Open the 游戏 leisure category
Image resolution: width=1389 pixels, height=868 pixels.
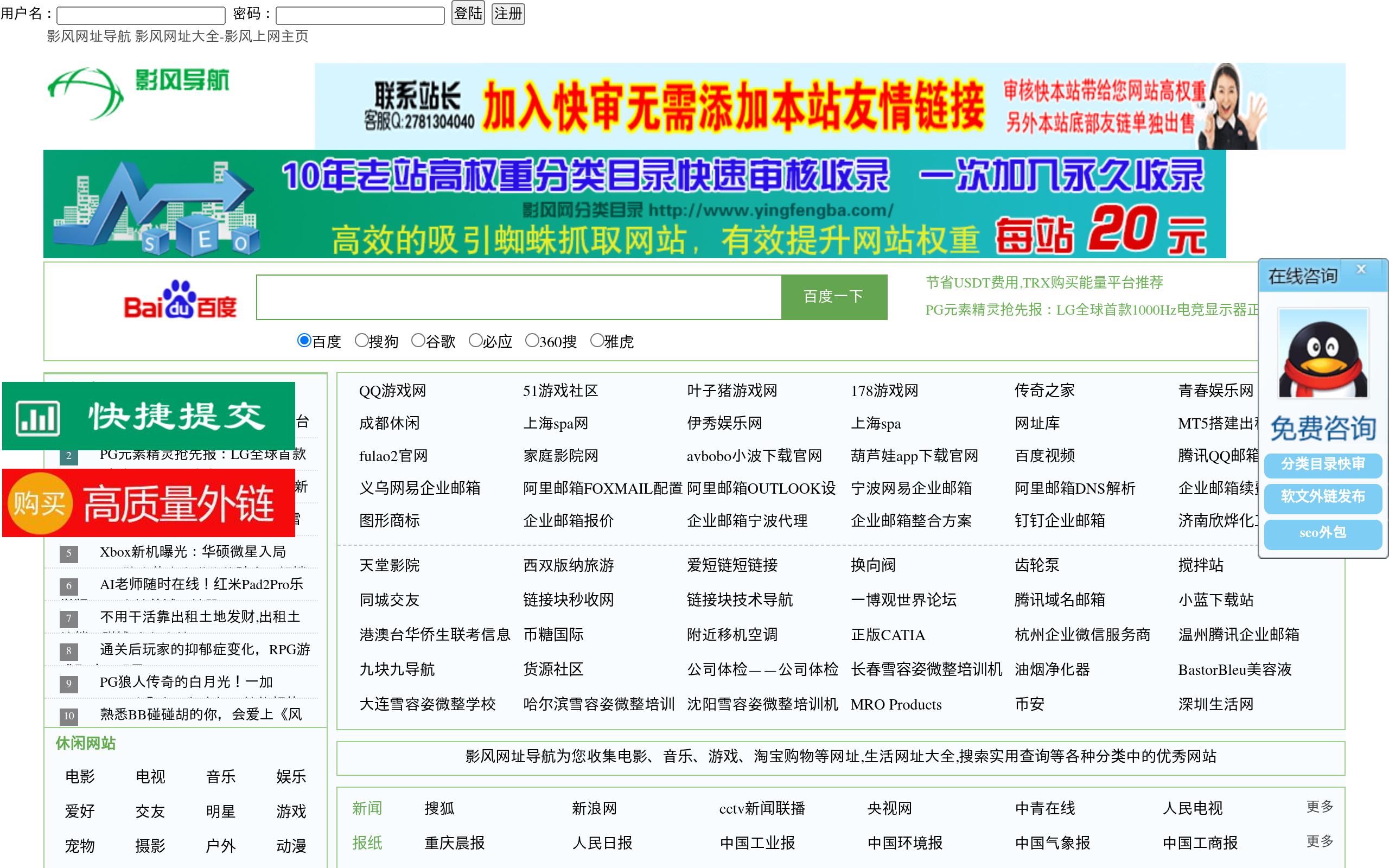pyautogui.click(x=291, y=812)
